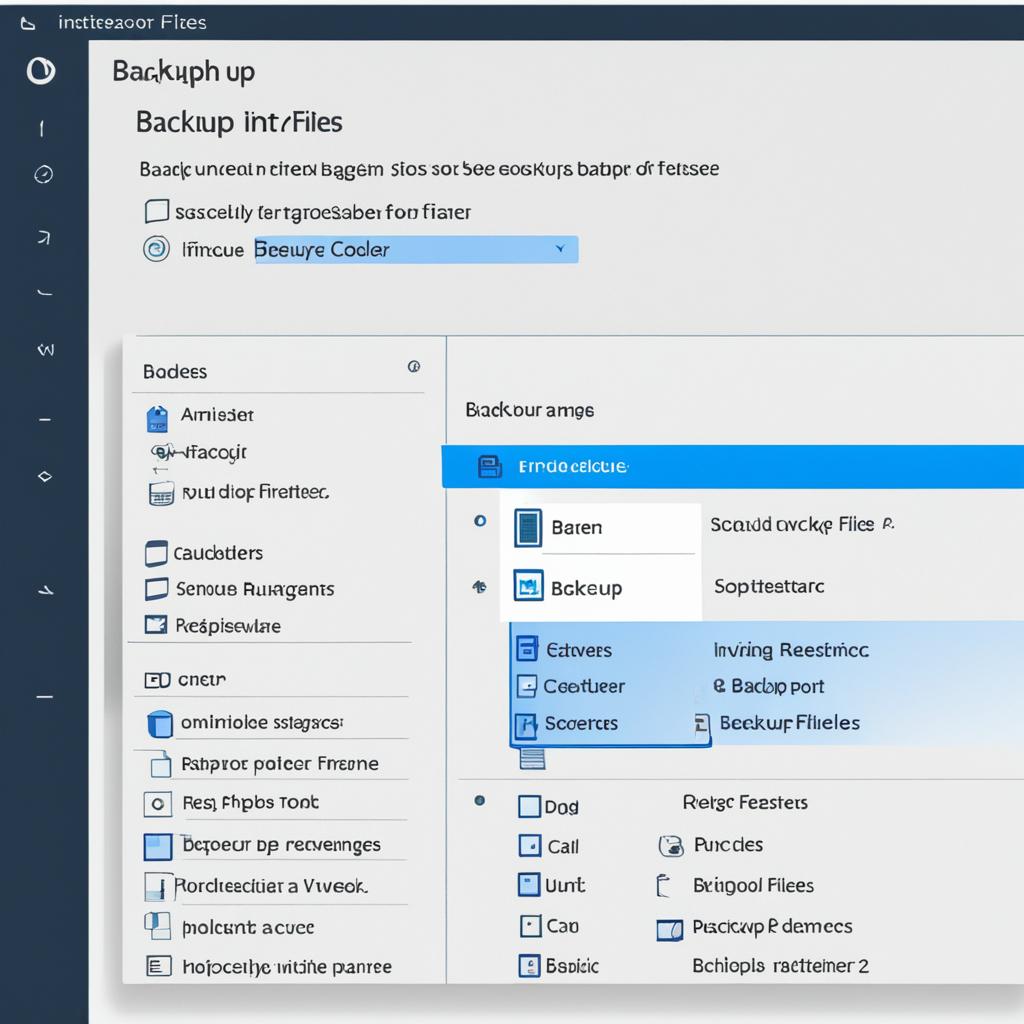Screen dimensions: 1024x1024
Task: Click the blue square icon by Bcpoeur recvennges
Action: pyautogui.click(x=158, y=846)
